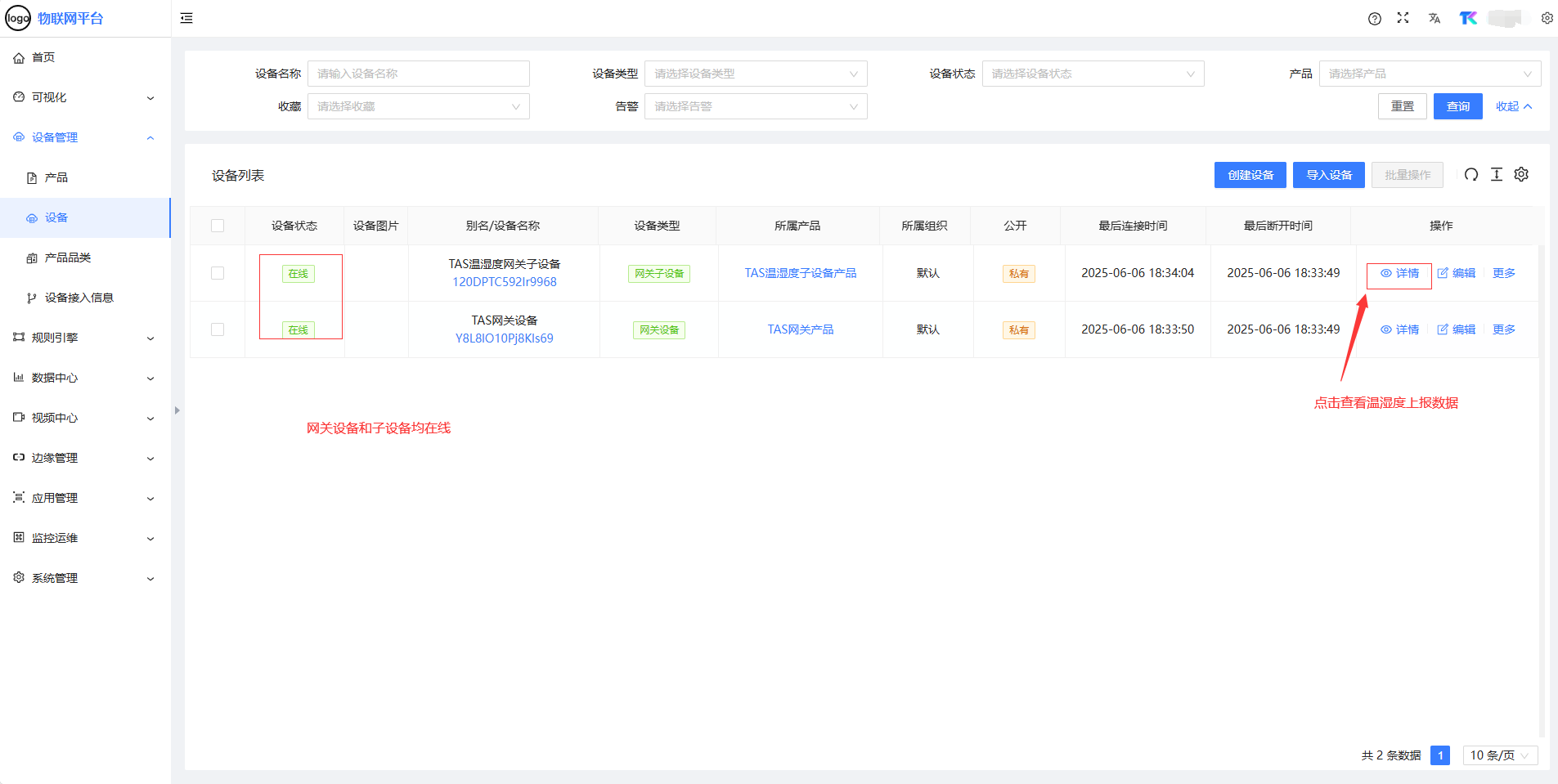Open the 10 条/页 page size dropdown
The height and width of the screenshot is (784, 1558).
1499,755
